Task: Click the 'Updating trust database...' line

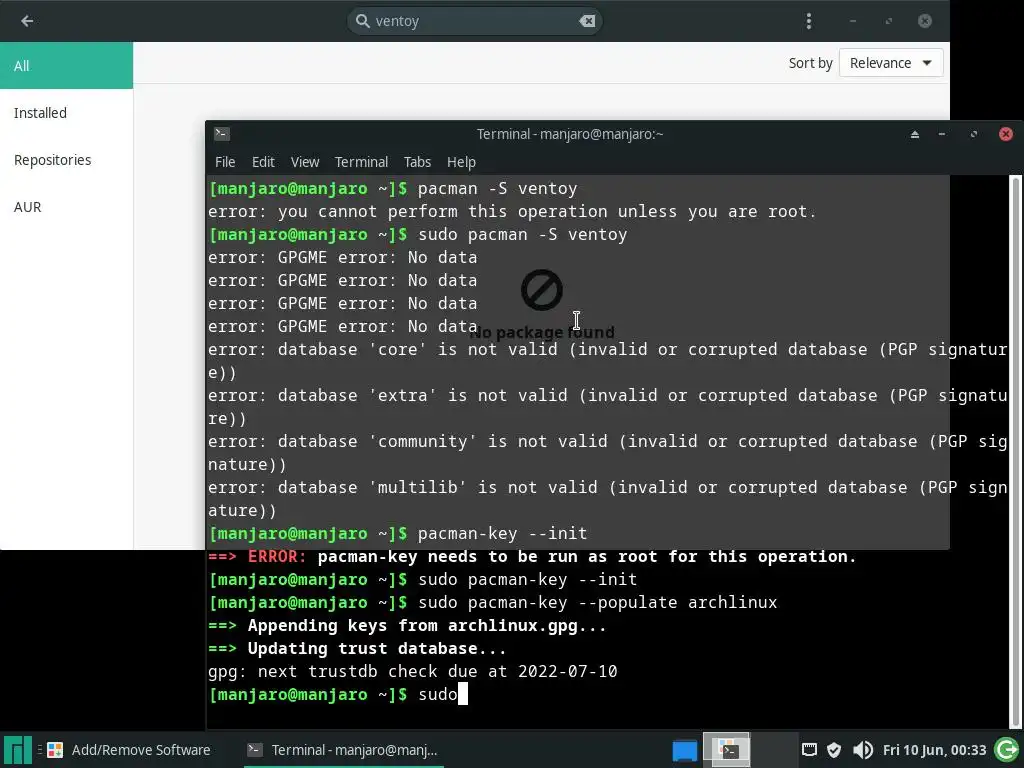Action: pos(357,648)
